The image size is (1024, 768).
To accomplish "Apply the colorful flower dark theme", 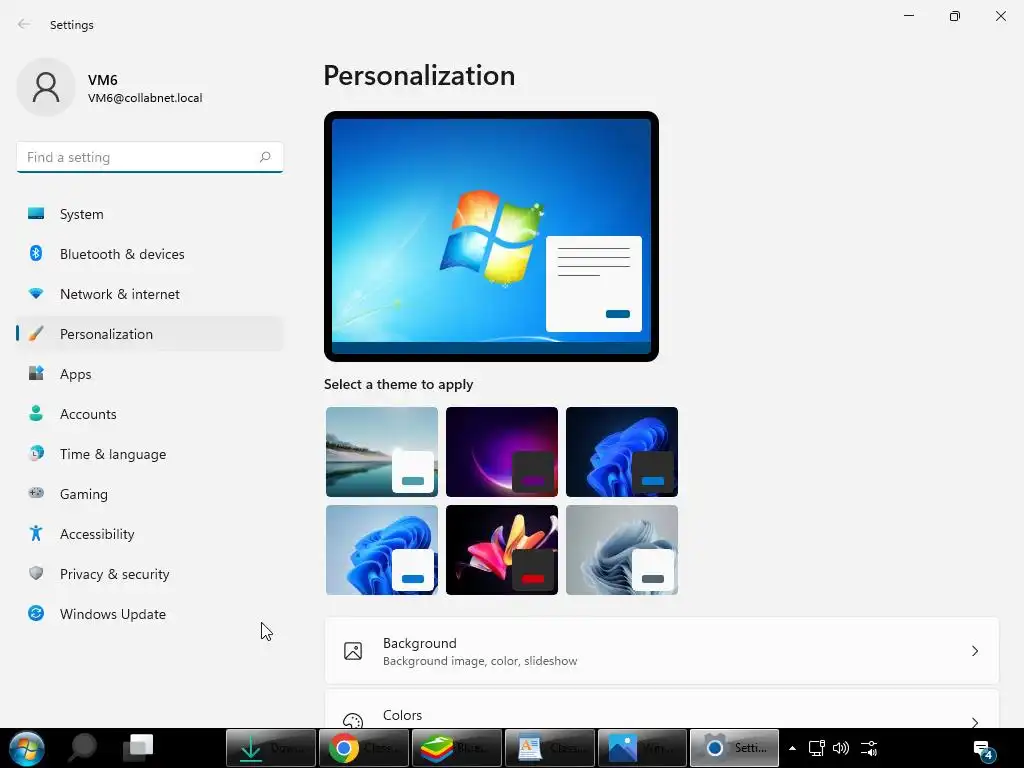I will coord(502,550).
